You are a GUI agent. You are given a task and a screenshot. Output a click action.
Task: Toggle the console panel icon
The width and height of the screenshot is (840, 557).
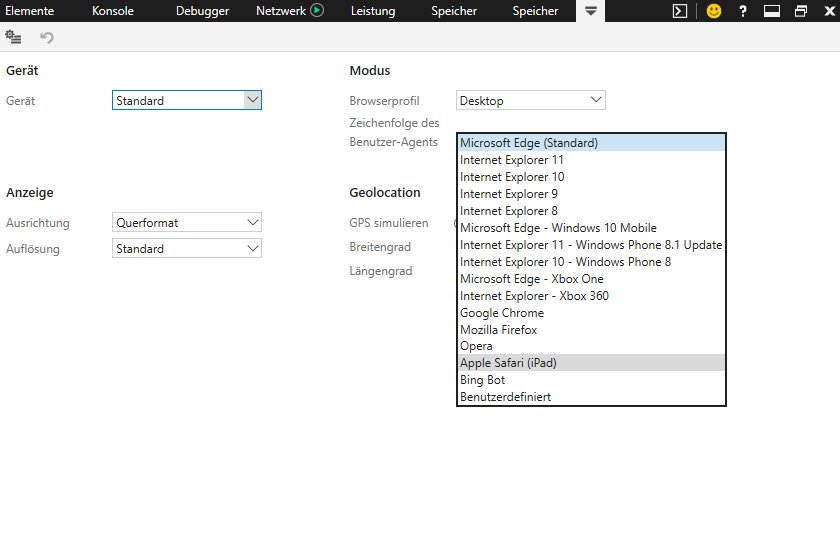point(679,11)
